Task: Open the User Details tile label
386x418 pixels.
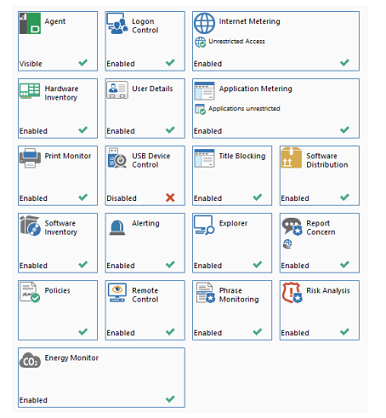Action: coord(152,89)
